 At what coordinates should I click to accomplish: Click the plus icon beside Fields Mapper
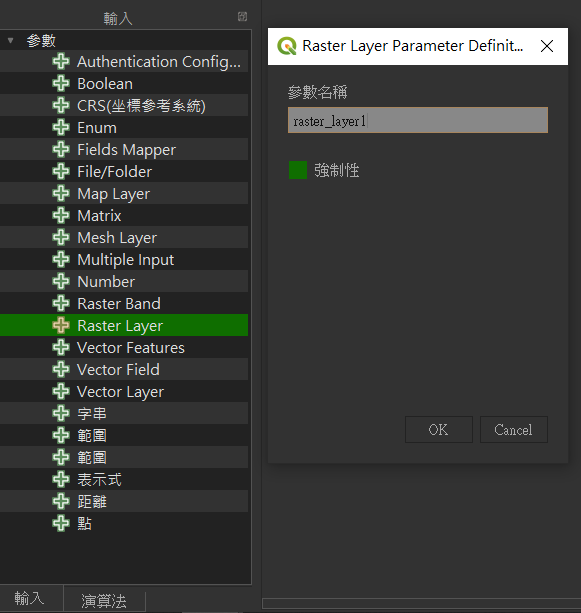pos(61,149)
